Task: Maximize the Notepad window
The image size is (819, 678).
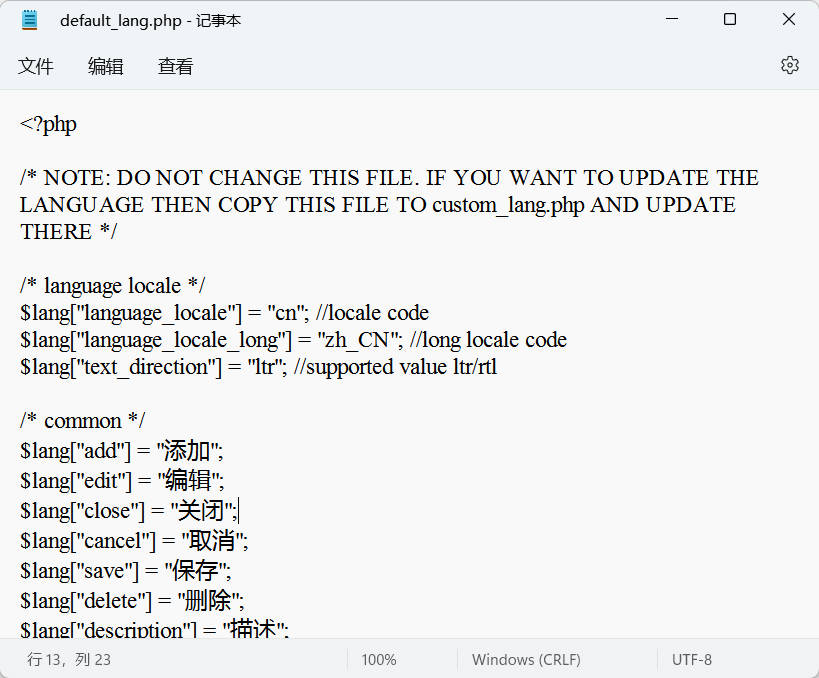Action: 730,19
